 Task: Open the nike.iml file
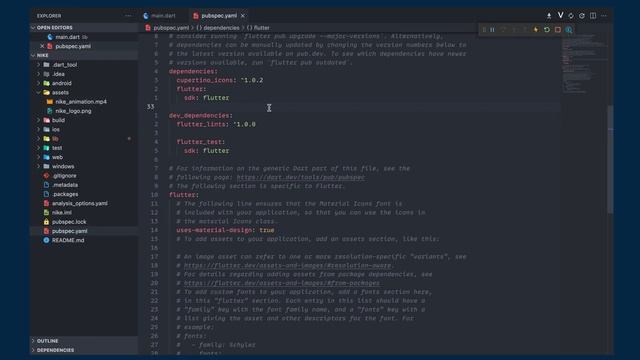point(62,212)
